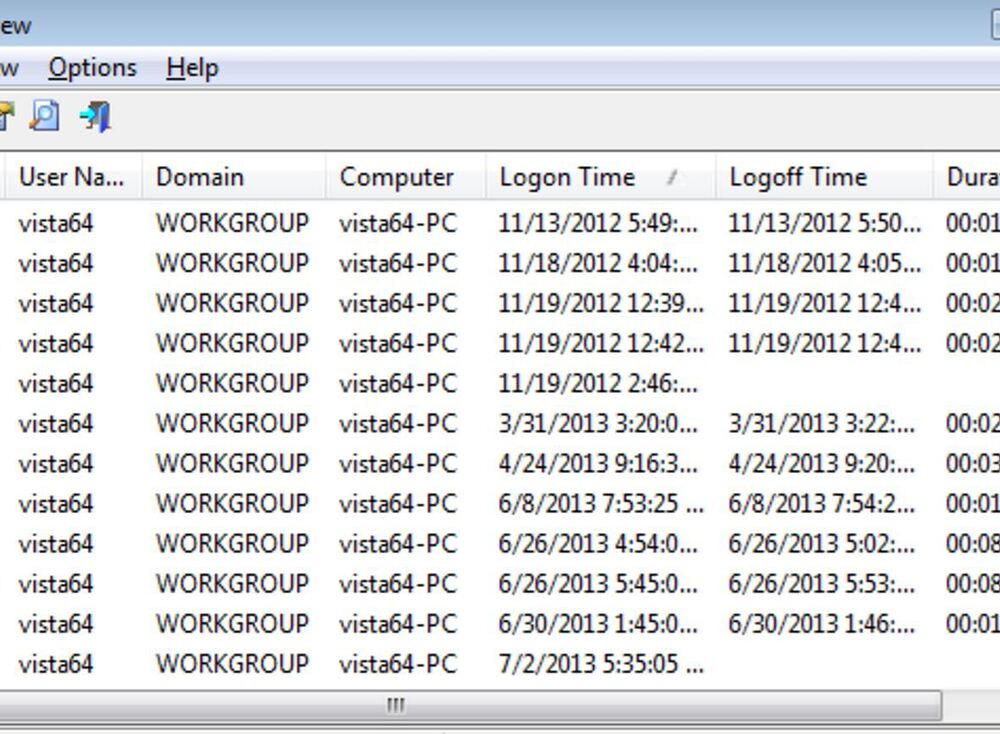Select the row with logon 7/2/2013 5:35:05

point(500,664)
